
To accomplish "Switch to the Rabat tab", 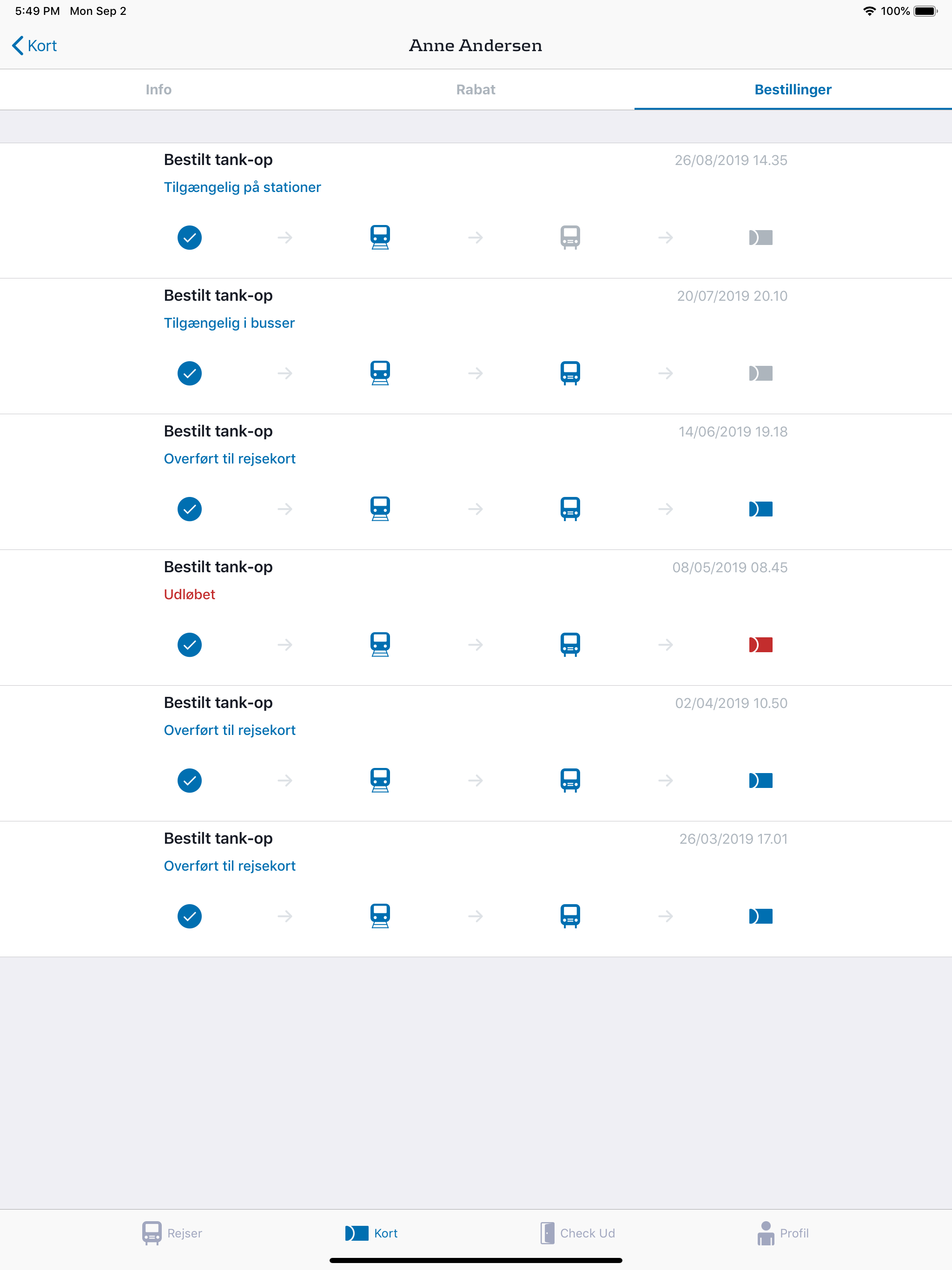I will (476, 90).
